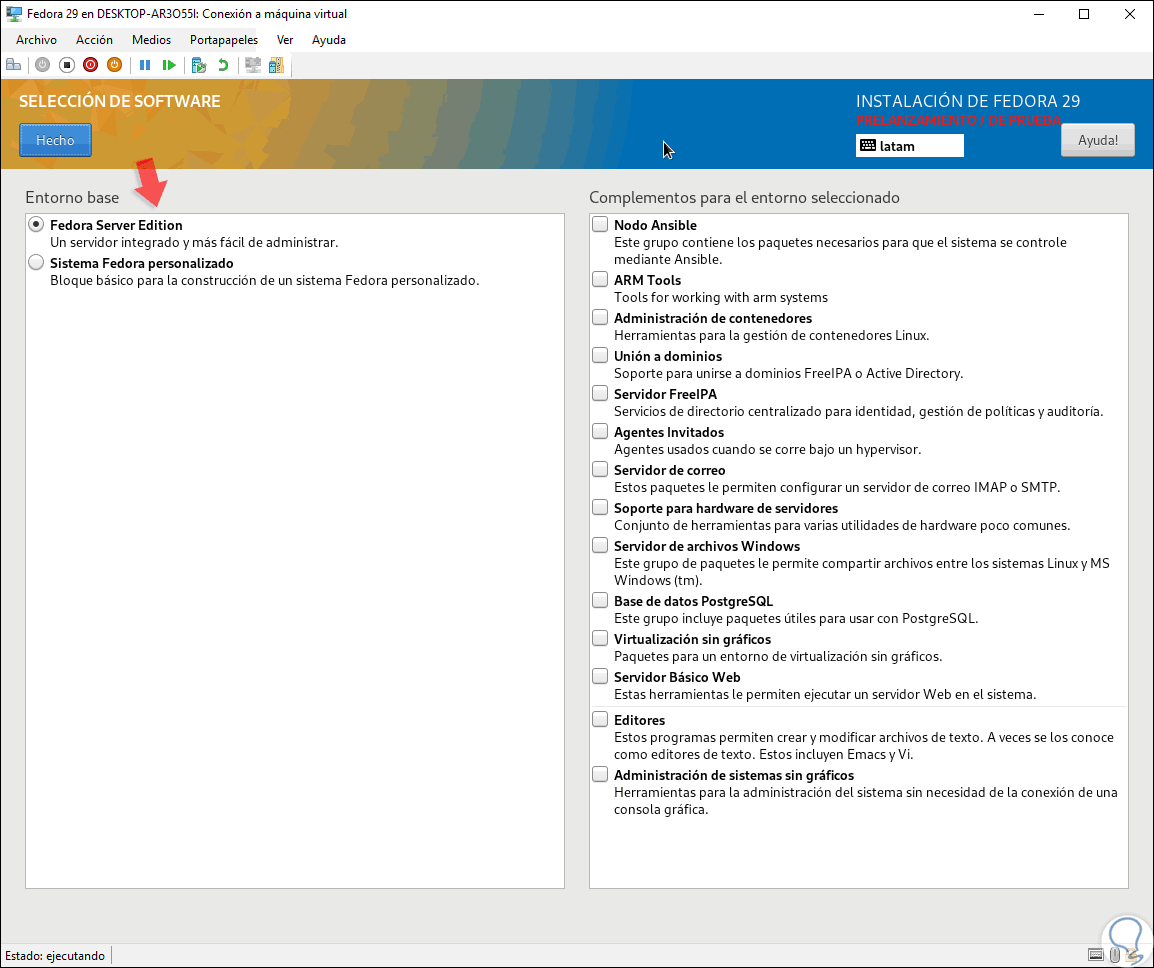Revert the VM with the green undo arrow

coord(223,65)
